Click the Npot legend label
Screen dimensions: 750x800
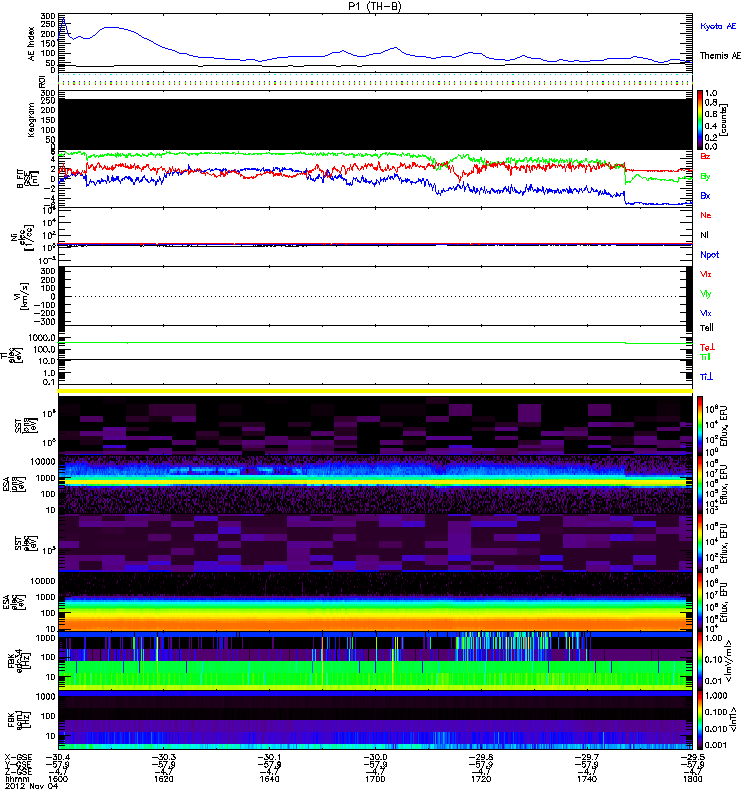pos(709,254)
